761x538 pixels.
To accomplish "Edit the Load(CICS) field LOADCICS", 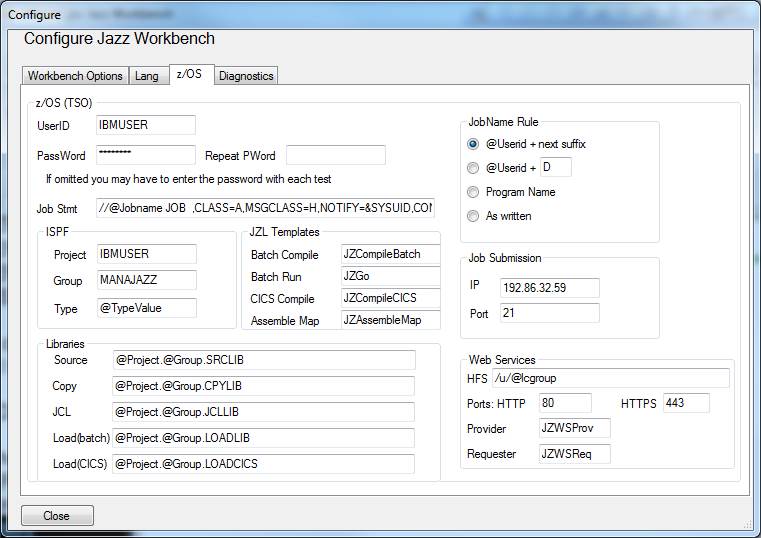I will pos(264,464).
